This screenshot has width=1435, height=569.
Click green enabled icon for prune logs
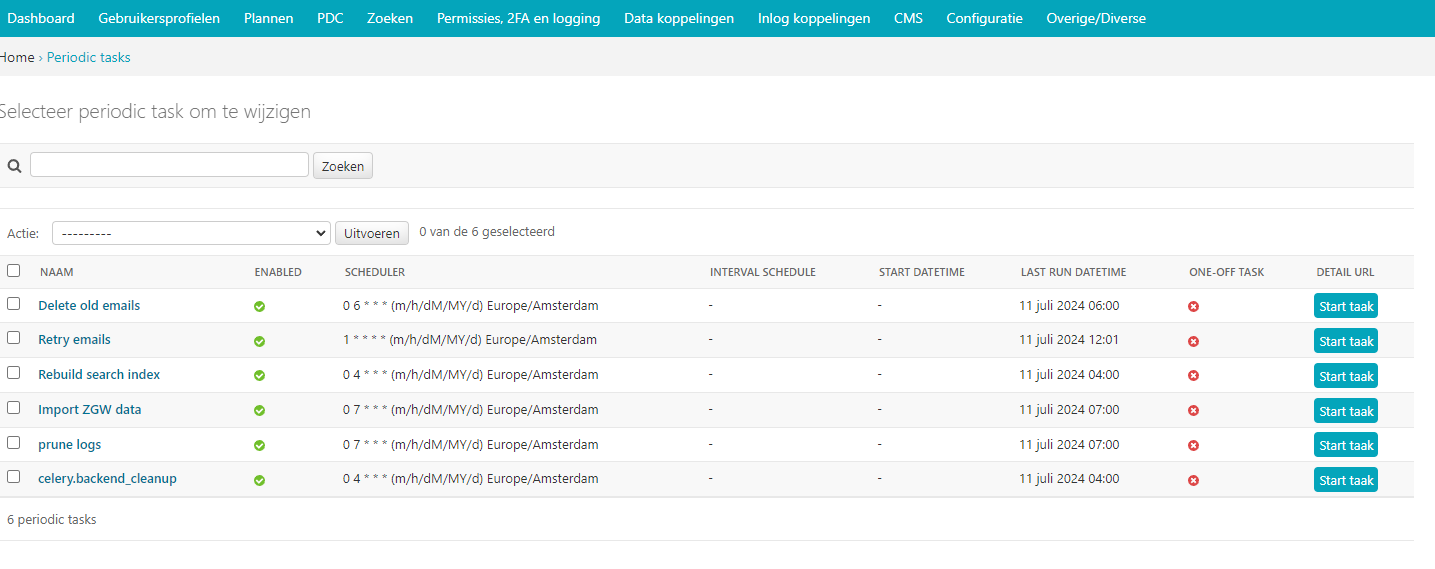[x=259, y=445]
